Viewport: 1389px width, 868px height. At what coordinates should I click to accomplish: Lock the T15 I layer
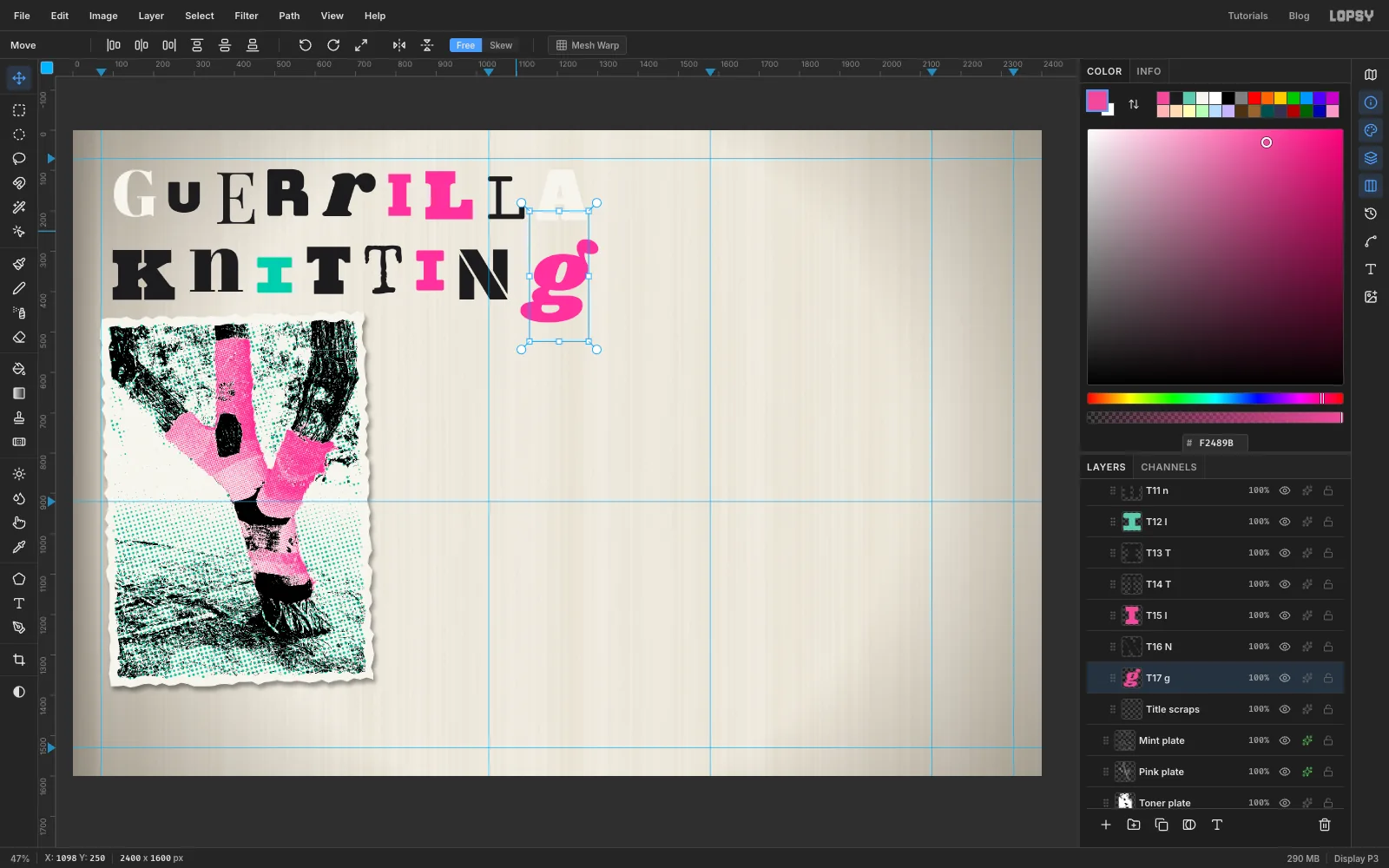(x=1328, y=615)
